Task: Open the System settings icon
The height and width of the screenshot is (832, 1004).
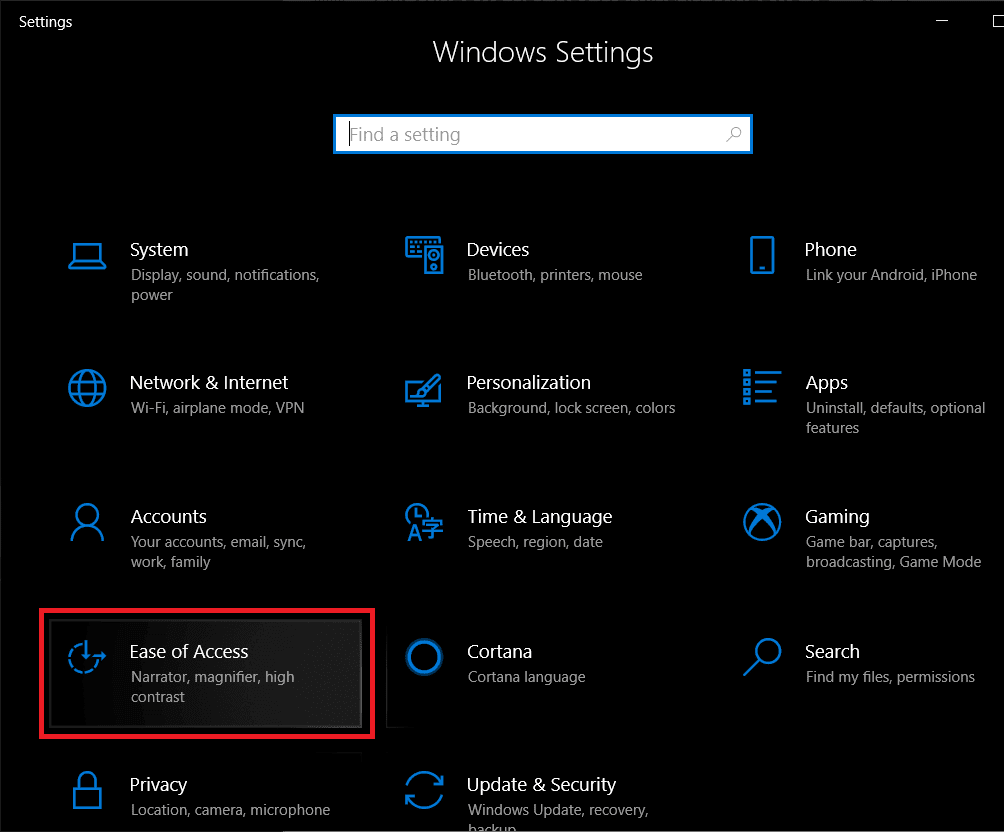Action: (87, 255)
